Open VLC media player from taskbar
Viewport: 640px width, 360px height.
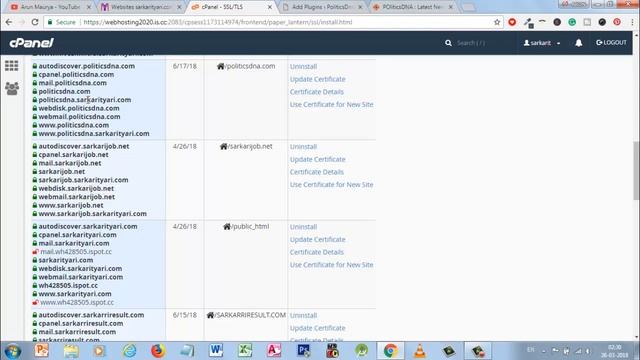[420, 351]
